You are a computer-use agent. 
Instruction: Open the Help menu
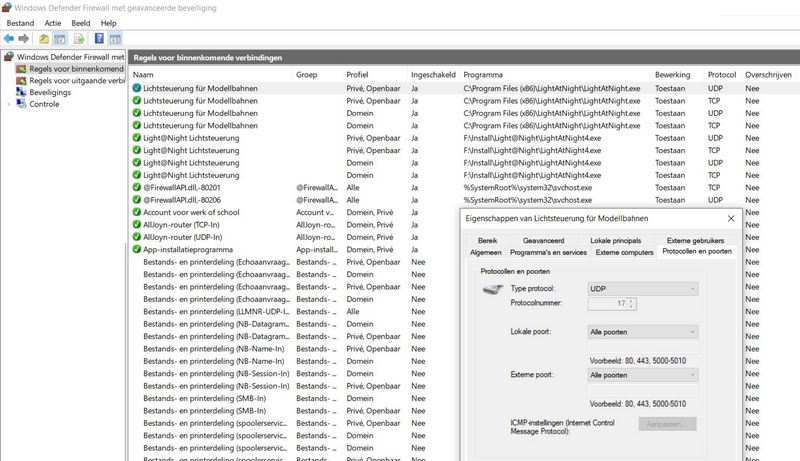[108, 23]
